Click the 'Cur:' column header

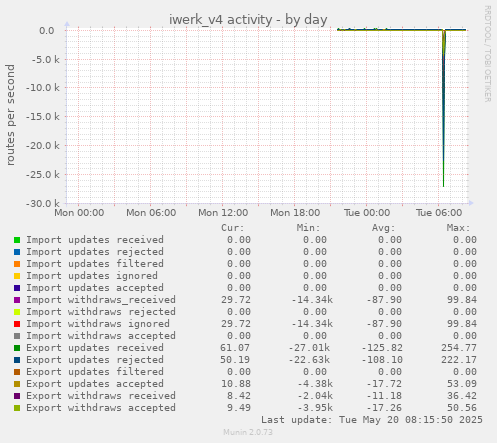click(233, 228)
